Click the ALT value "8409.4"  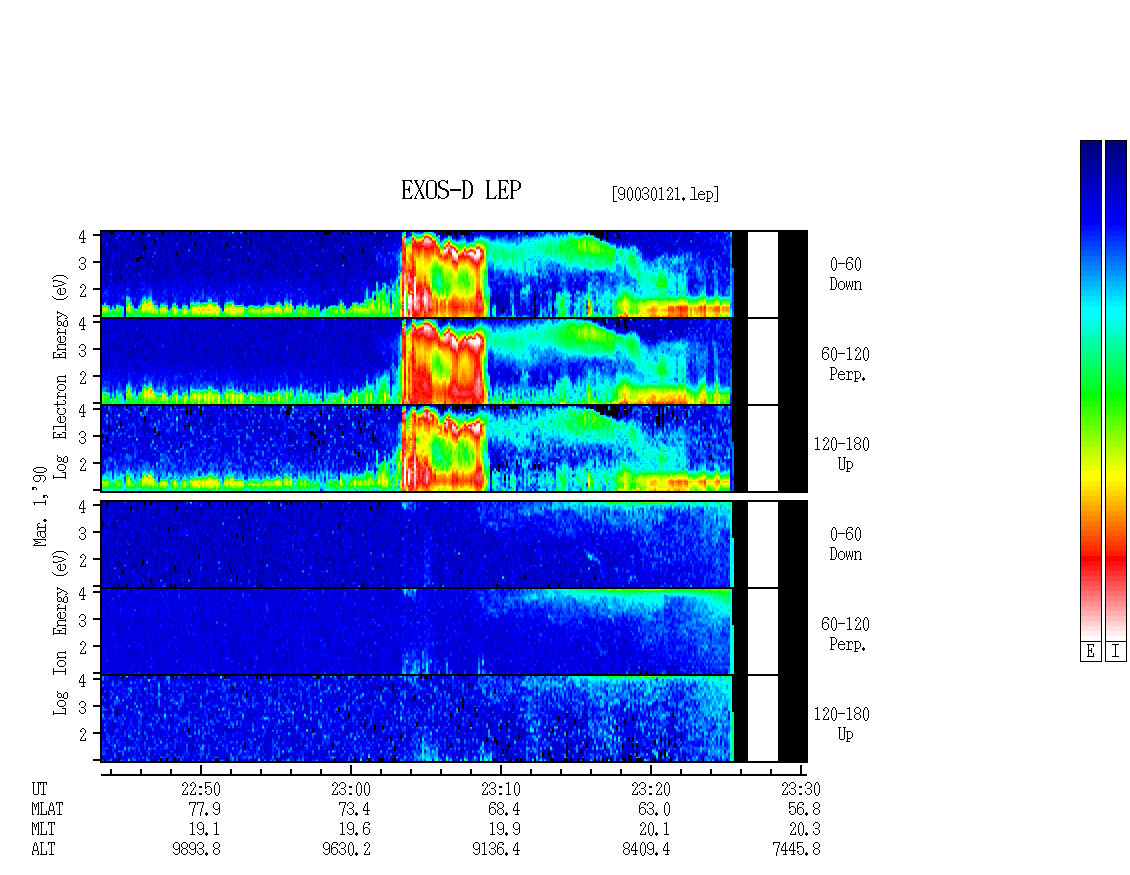(646, 849)
